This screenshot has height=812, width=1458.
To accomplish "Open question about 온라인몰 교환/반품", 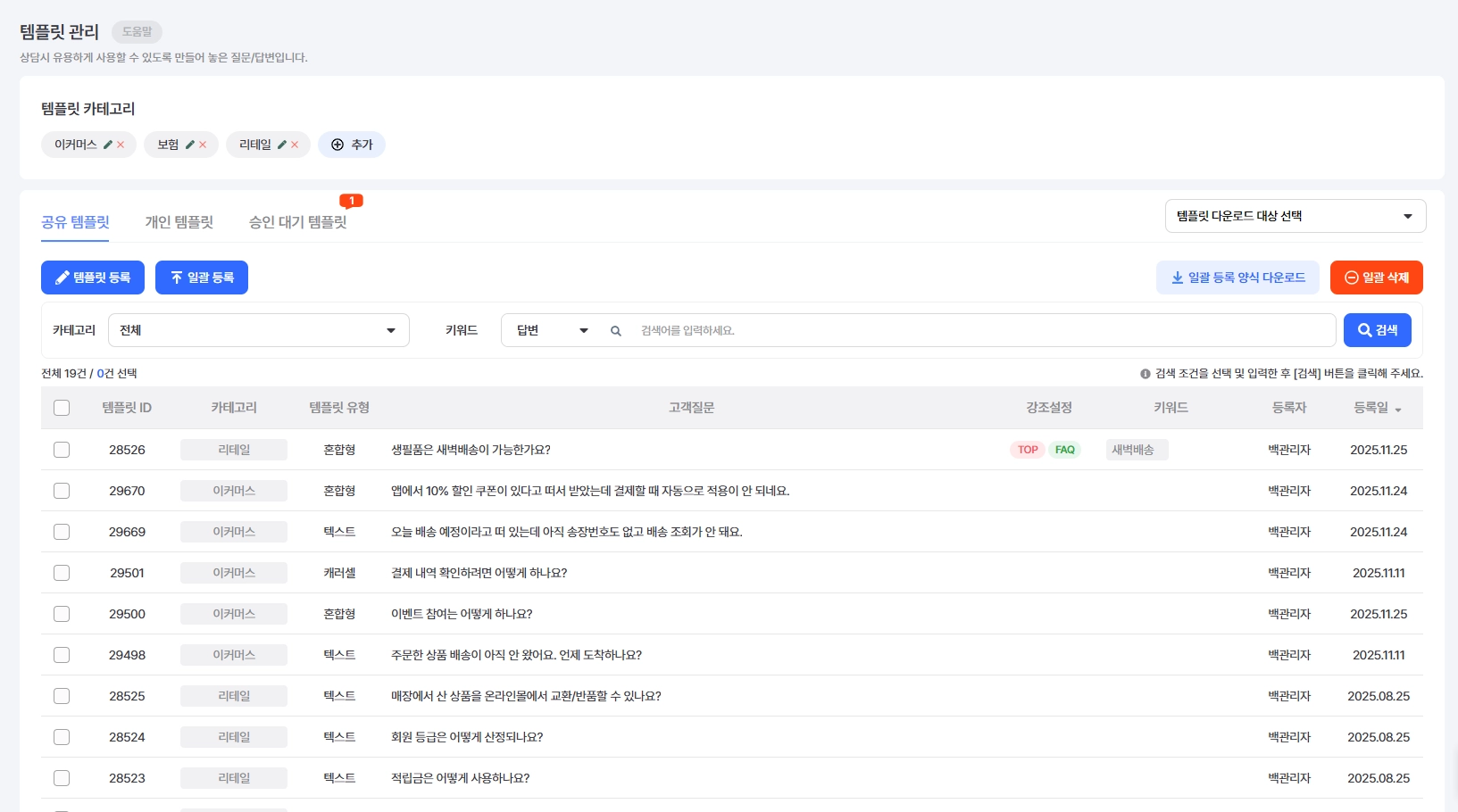I will click(x=526, y=696).
